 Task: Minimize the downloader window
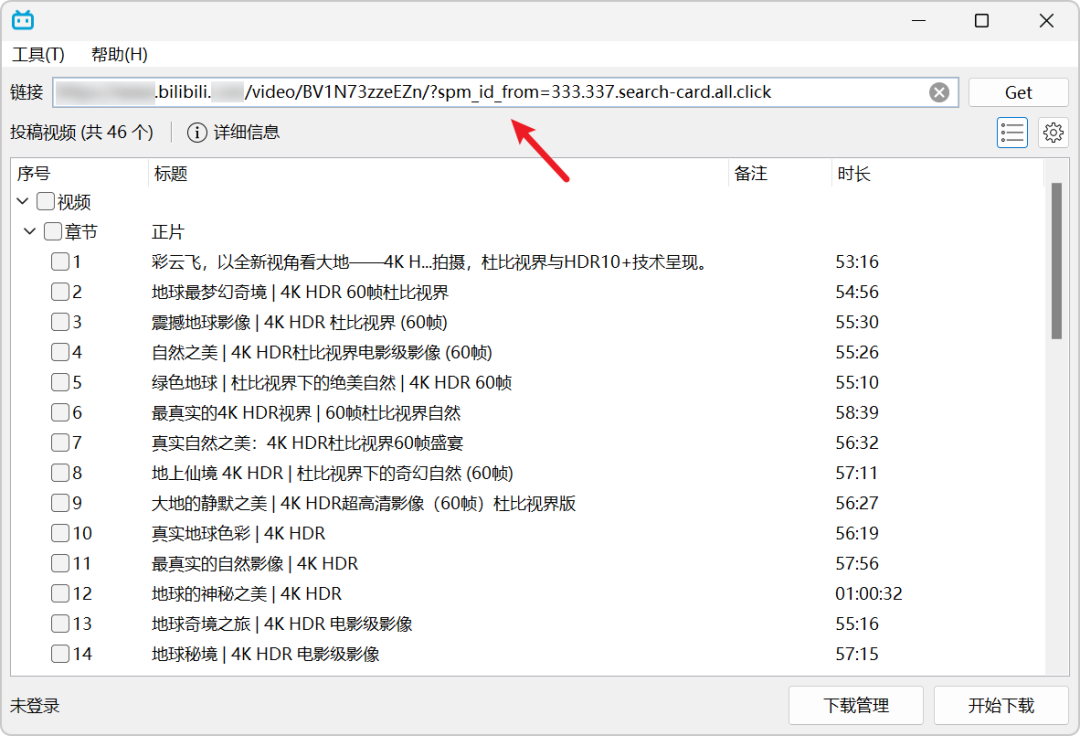point(918,21)
